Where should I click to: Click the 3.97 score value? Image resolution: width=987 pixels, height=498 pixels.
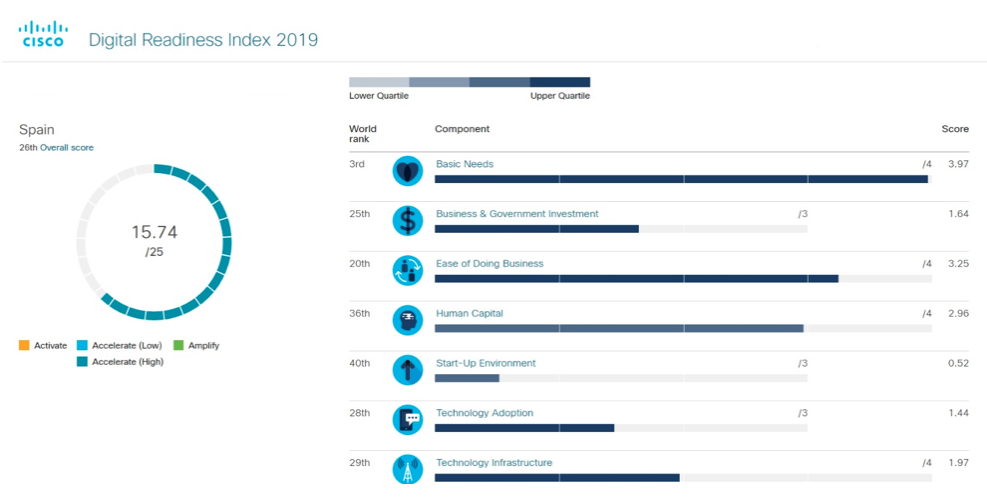[x=958, y=164]
